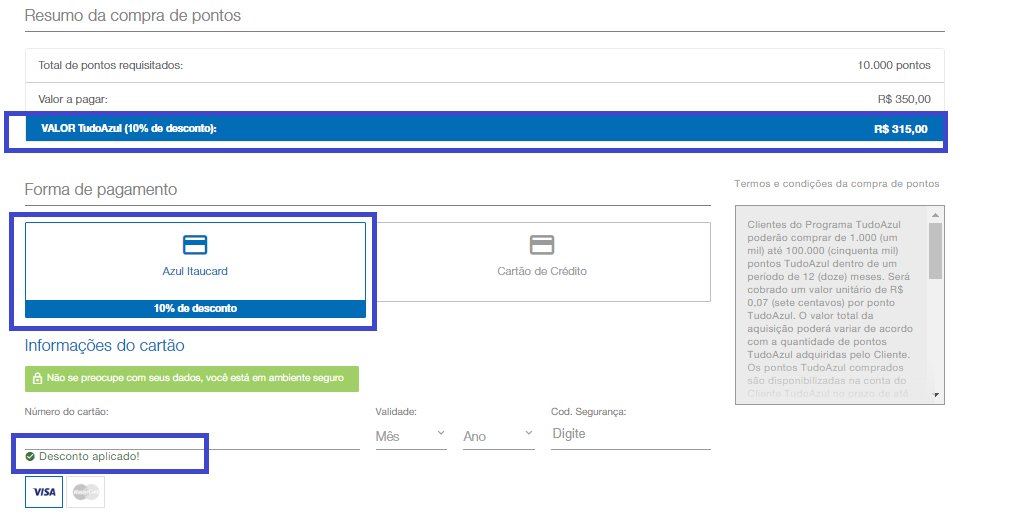Screen dimensions: 1026x519
Task: Choose the Visa card brand icon
Action: [44, 492]
